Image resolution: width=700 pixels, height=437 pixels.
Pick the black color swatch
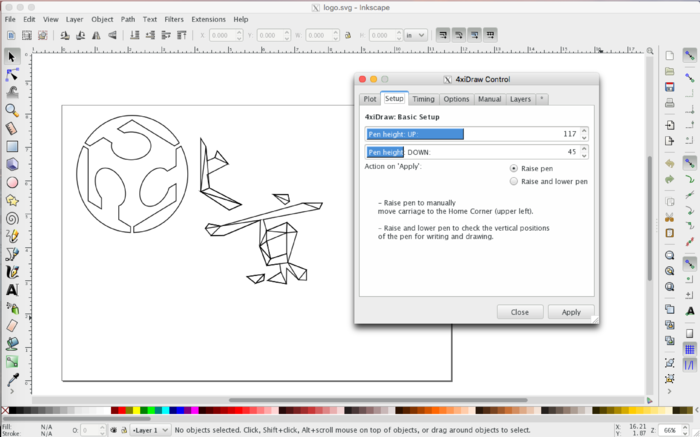pyautogui.click(x=13, y=410)
